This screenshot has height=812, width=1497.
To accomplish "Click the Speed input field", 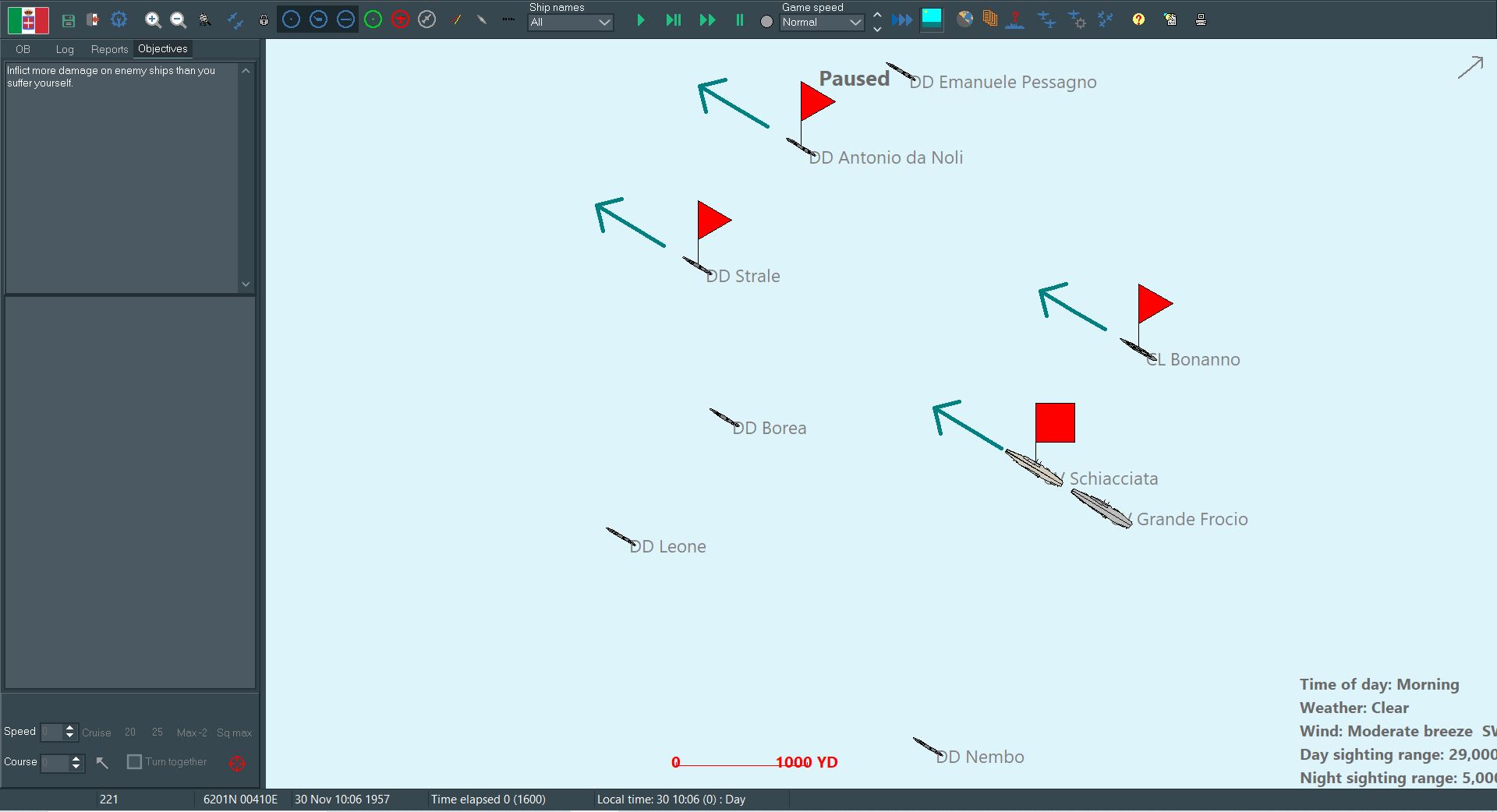I will pos(51,732).
